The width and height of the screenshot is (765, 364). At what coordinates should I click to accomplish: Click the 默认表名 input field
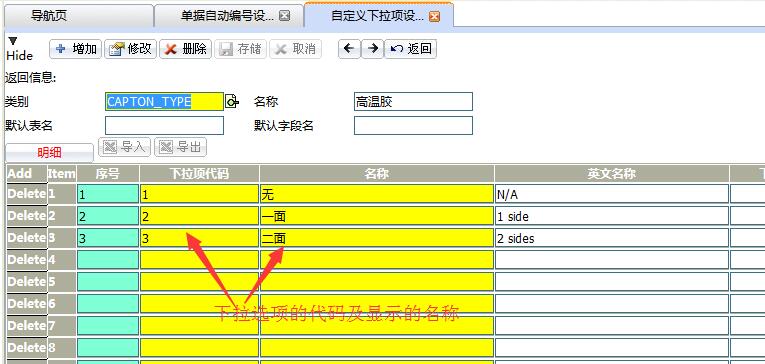[x=164, y=125]
